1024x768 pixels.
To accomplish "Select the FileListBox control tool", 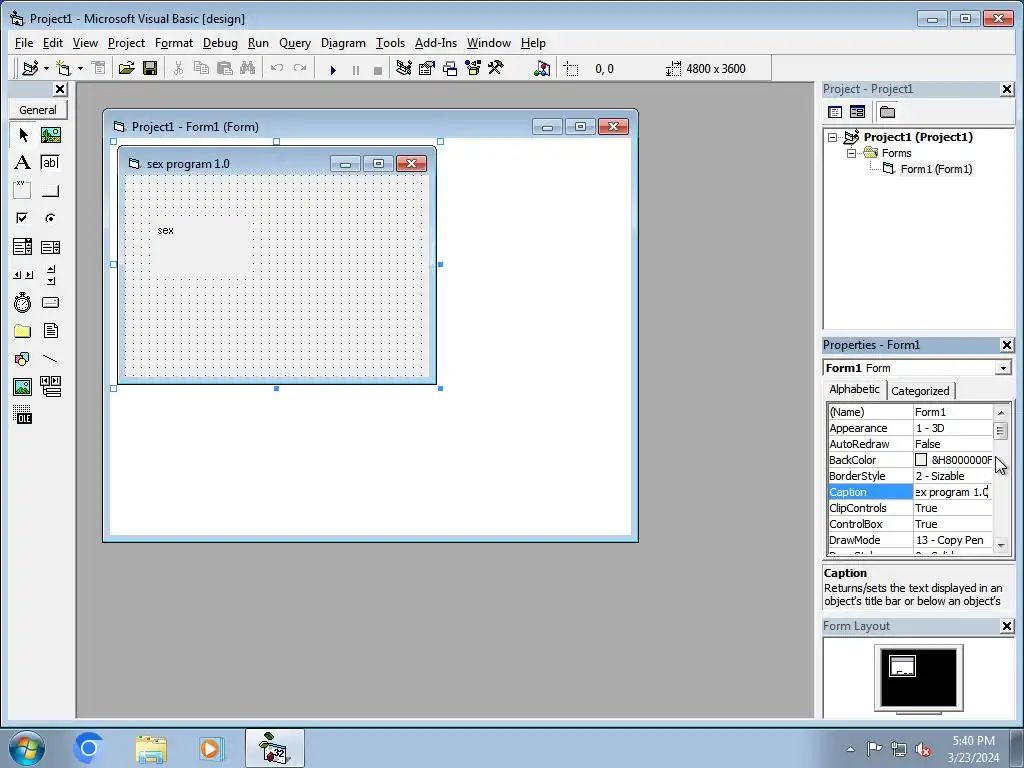I will 50,331.
